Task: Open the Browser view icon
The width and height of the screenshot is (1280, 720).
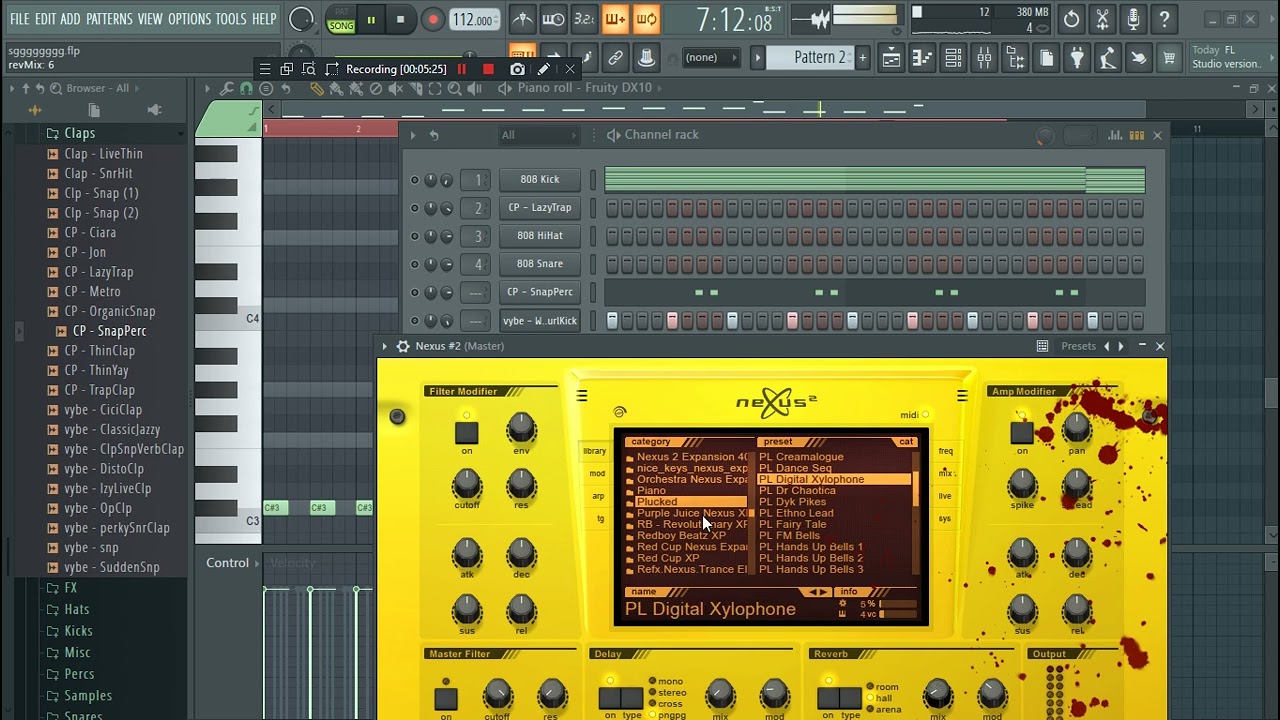Action: click(x=1015, y=58)
